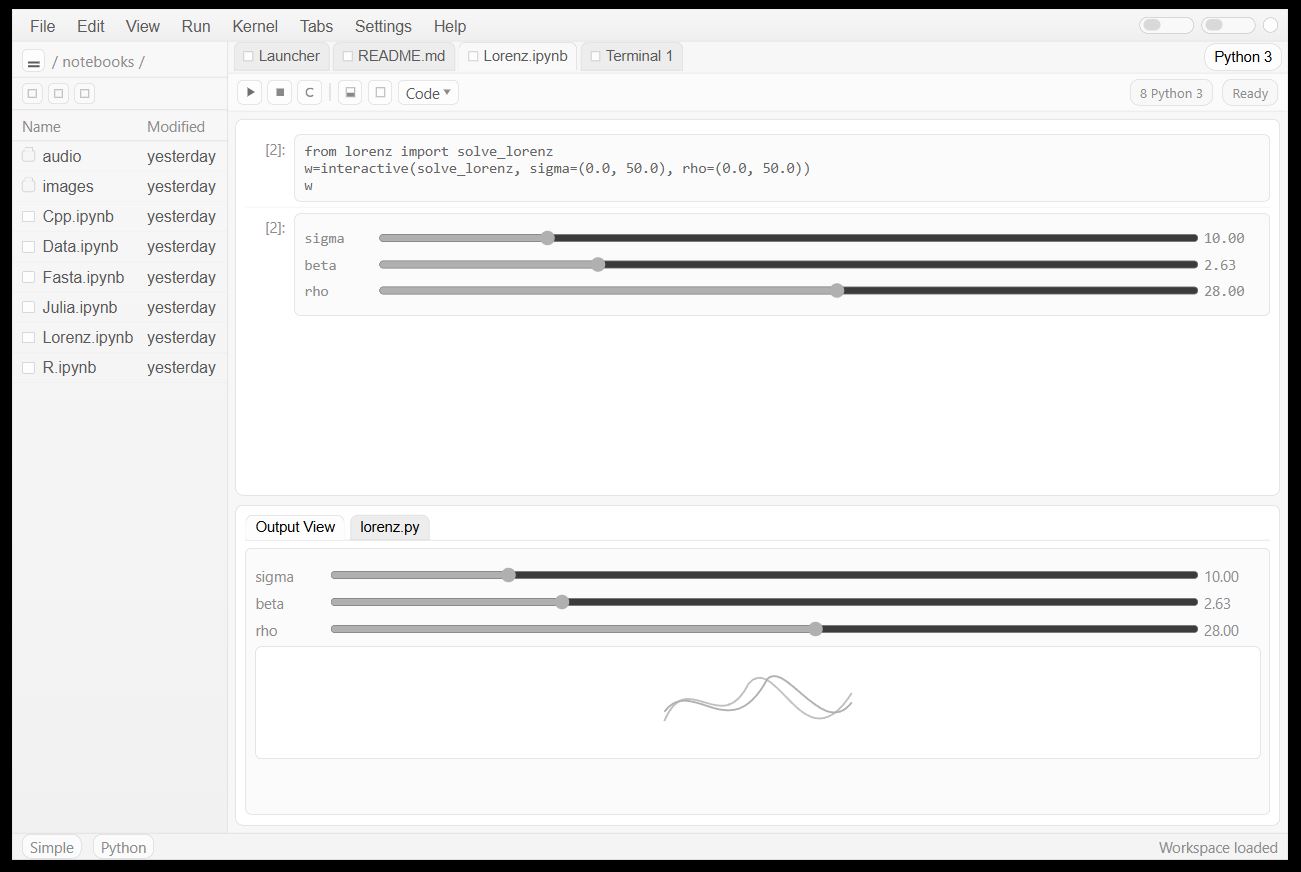Screen dimensions: 1301x872
Task: Click the save icon in notebook toolbar
Action: [350, 93]
